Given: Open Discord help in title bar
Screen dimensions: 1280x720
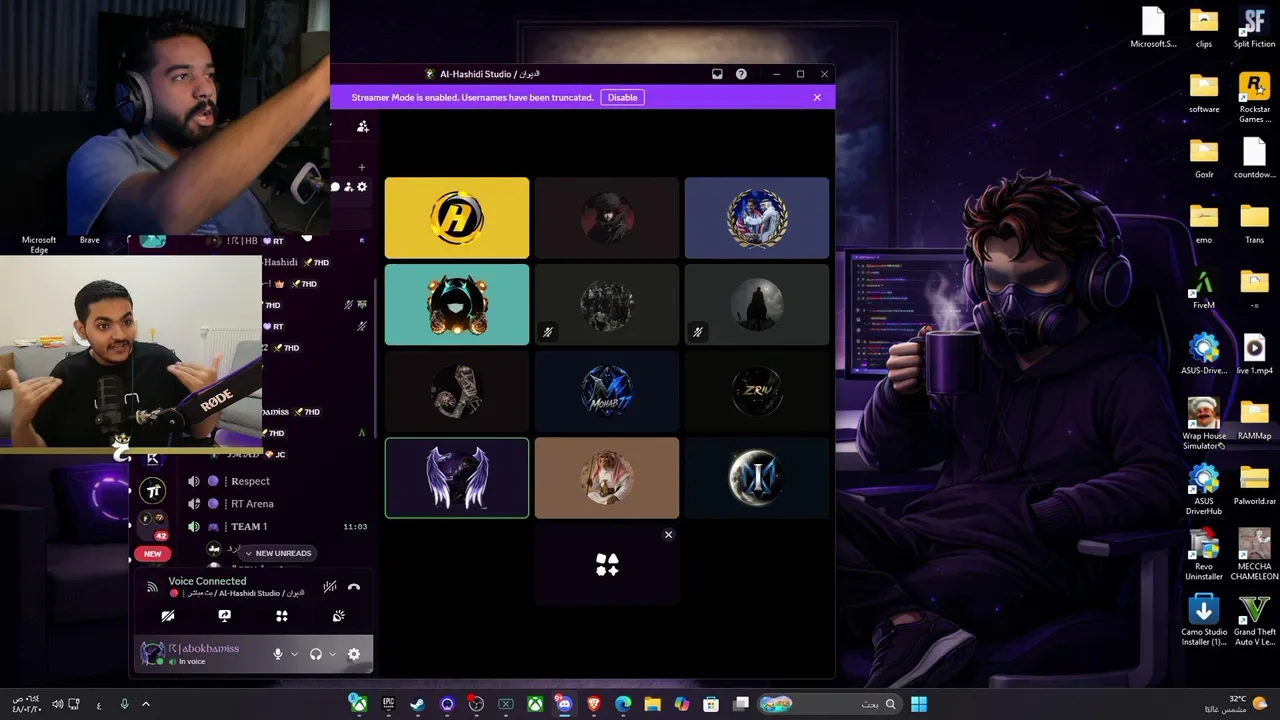Looking at the screenshot, I should (x=741, y=74).
